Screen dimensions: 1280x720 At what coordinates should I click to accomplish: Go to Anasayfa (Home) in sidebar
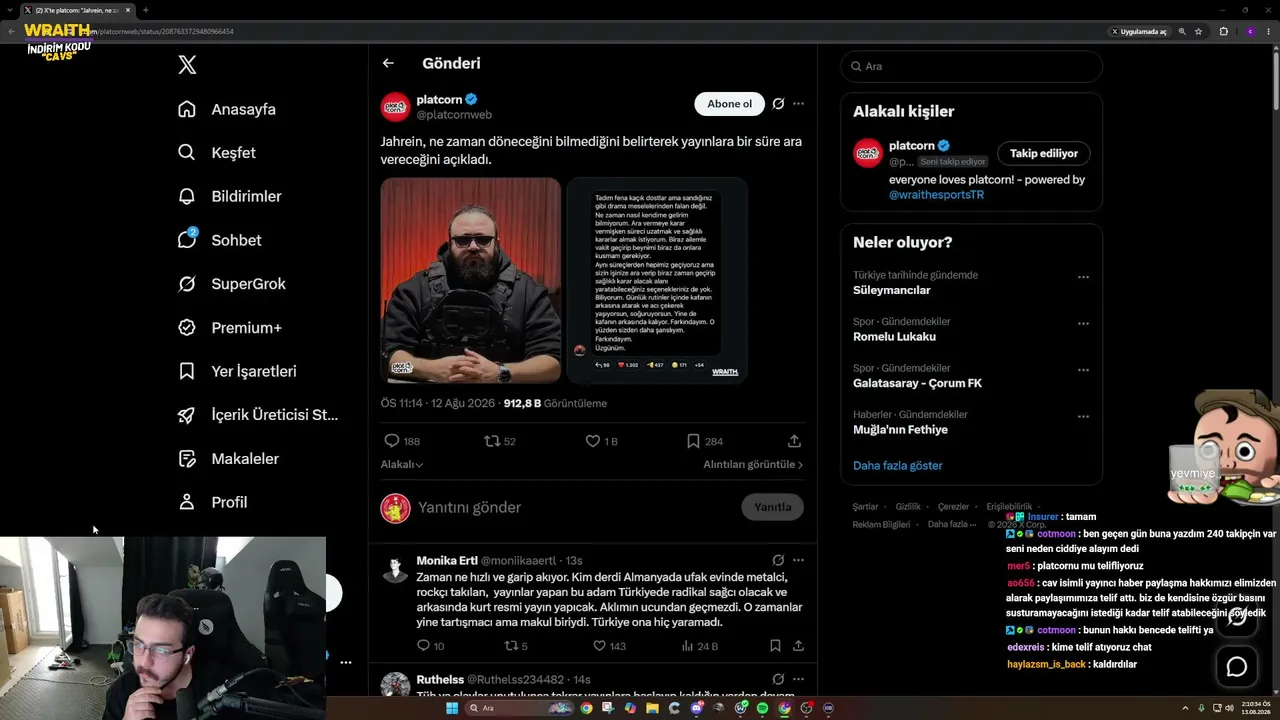click(x=227, y=109)
